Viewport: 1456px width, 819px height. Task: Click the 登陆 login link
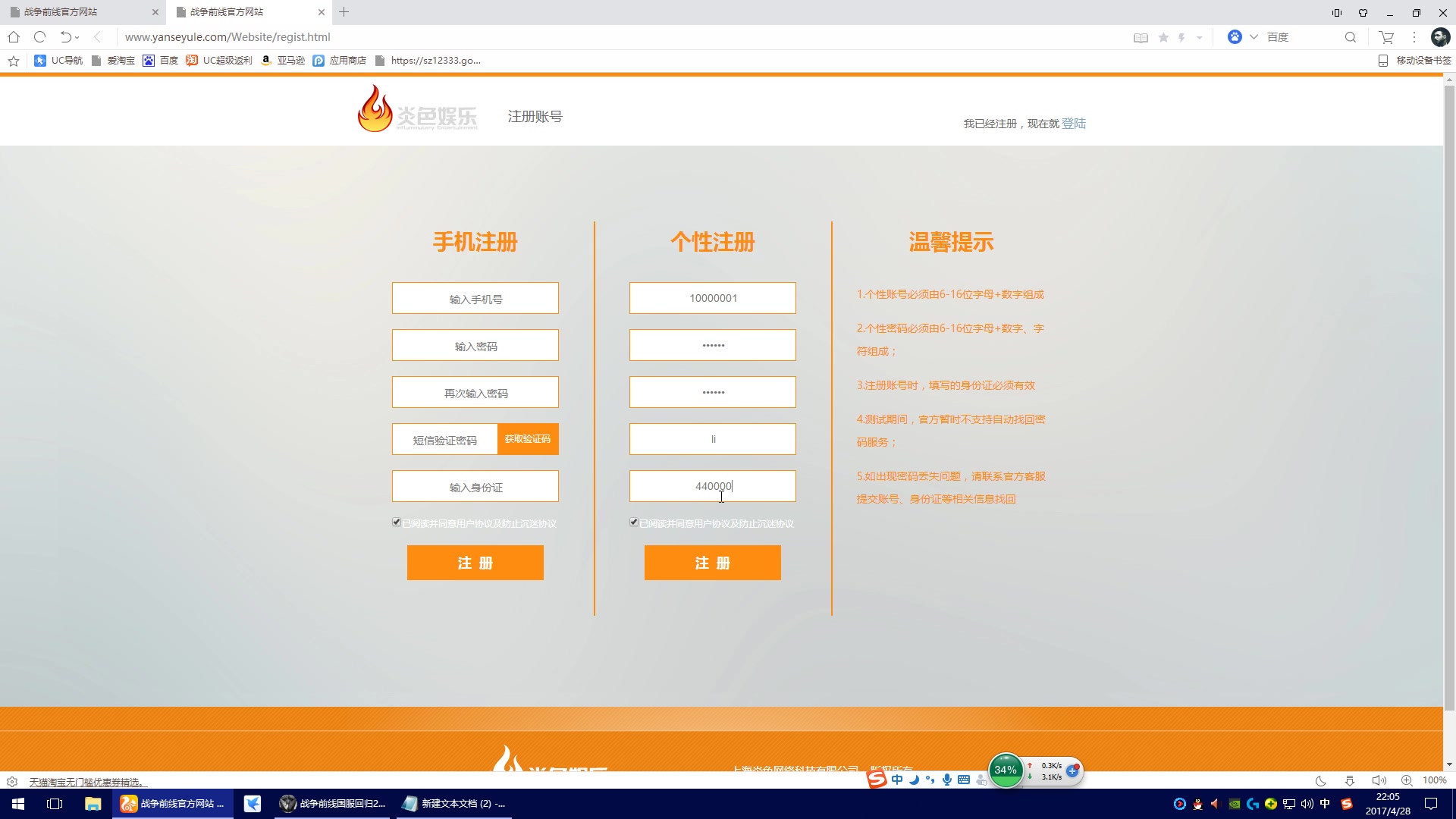tap(1074, 124)
